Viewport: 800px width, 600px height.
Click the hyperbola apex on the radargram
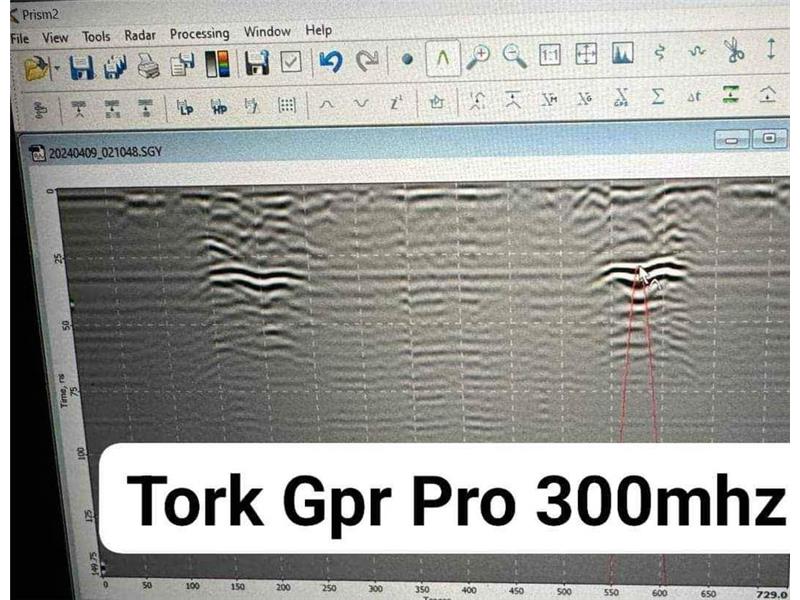[x=638, y=269]
